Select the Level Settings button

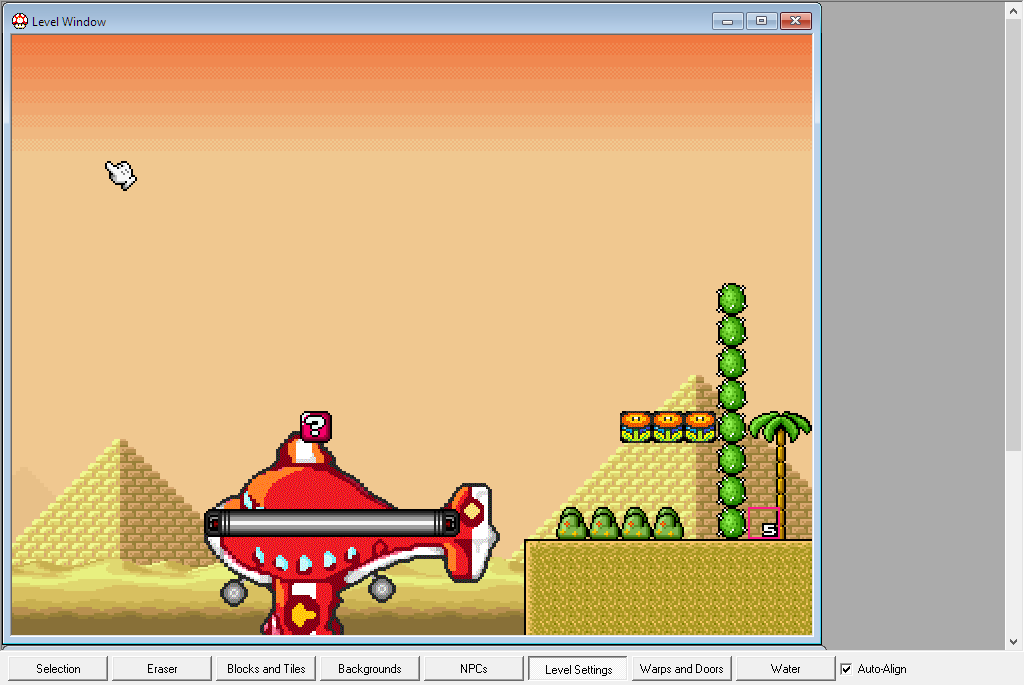[x=578, y=669]
